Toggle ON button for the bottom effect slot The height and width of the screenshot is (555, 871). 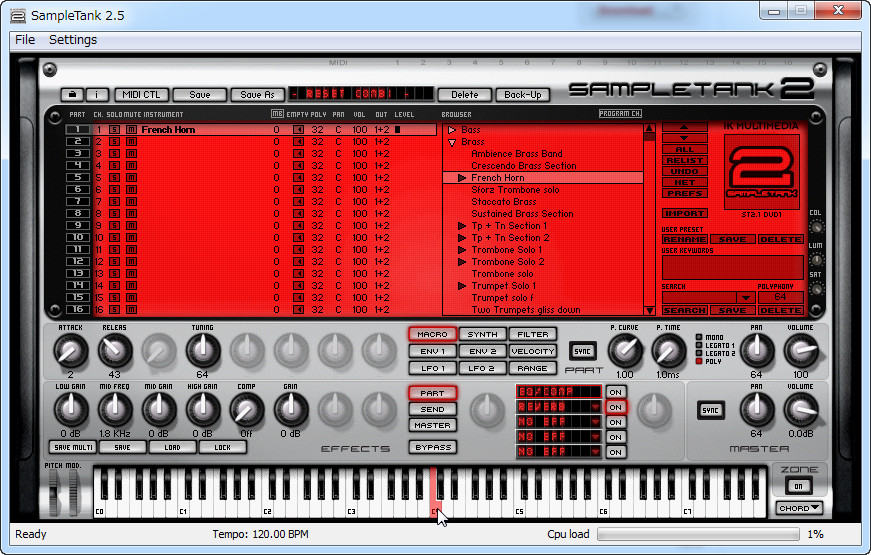click(x=615, y=452)
